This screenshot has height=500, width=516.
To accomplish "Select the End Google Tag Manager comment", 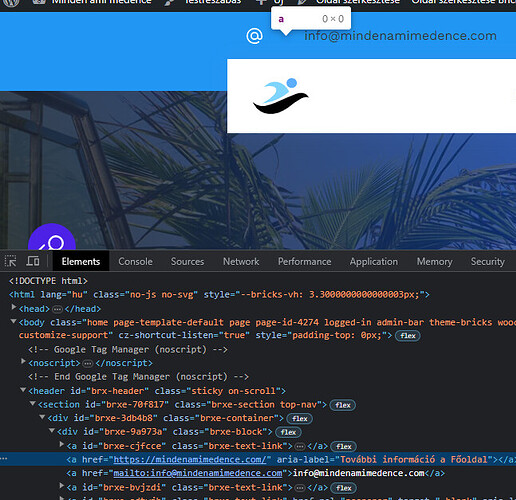I will (x=139, y=377).
